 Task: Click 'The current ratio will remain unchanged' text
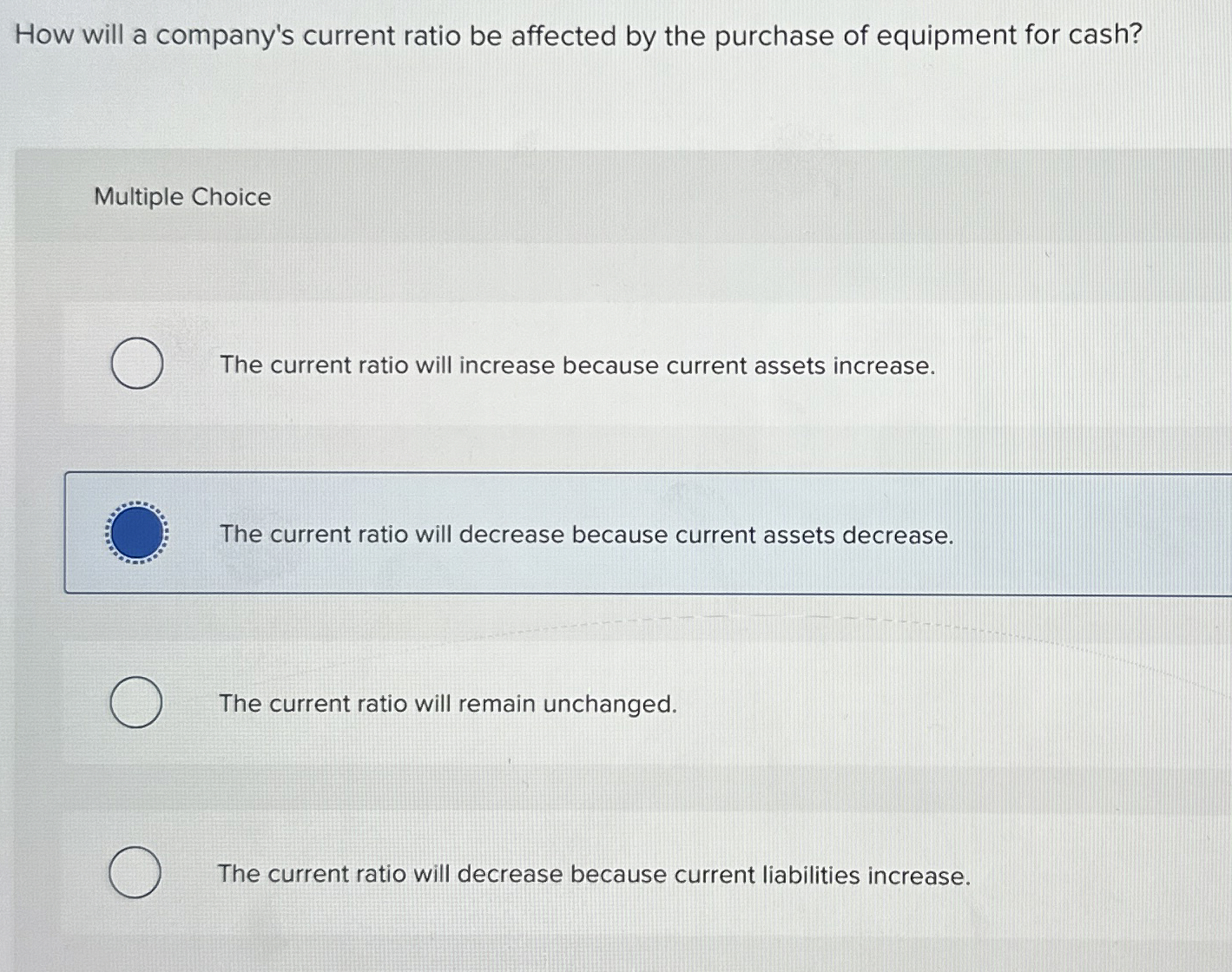tap(448, 703)
